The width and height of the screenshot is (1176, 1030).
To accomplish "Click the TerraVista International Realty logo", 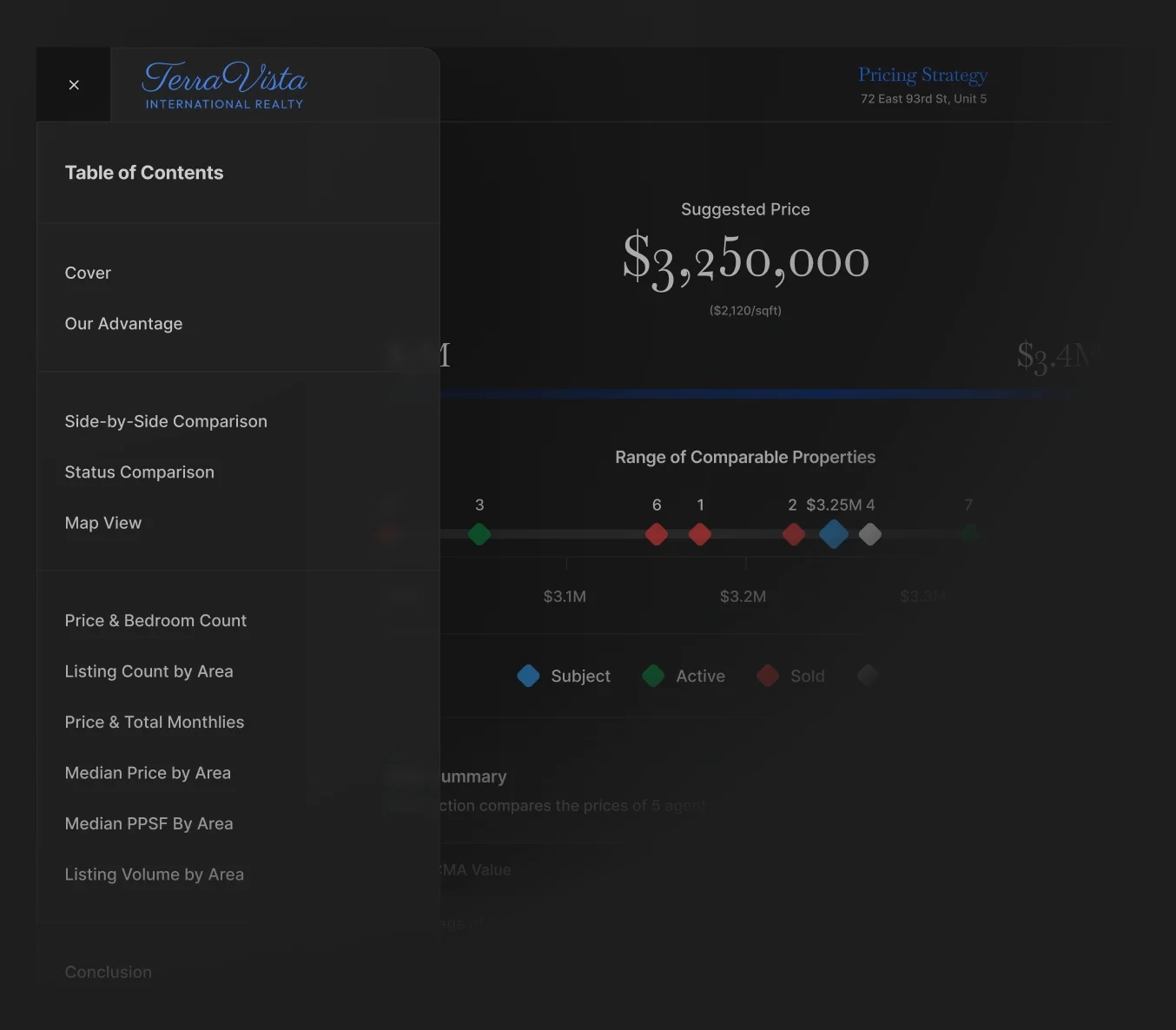I will pyautogui.click(x=224, y=85).
